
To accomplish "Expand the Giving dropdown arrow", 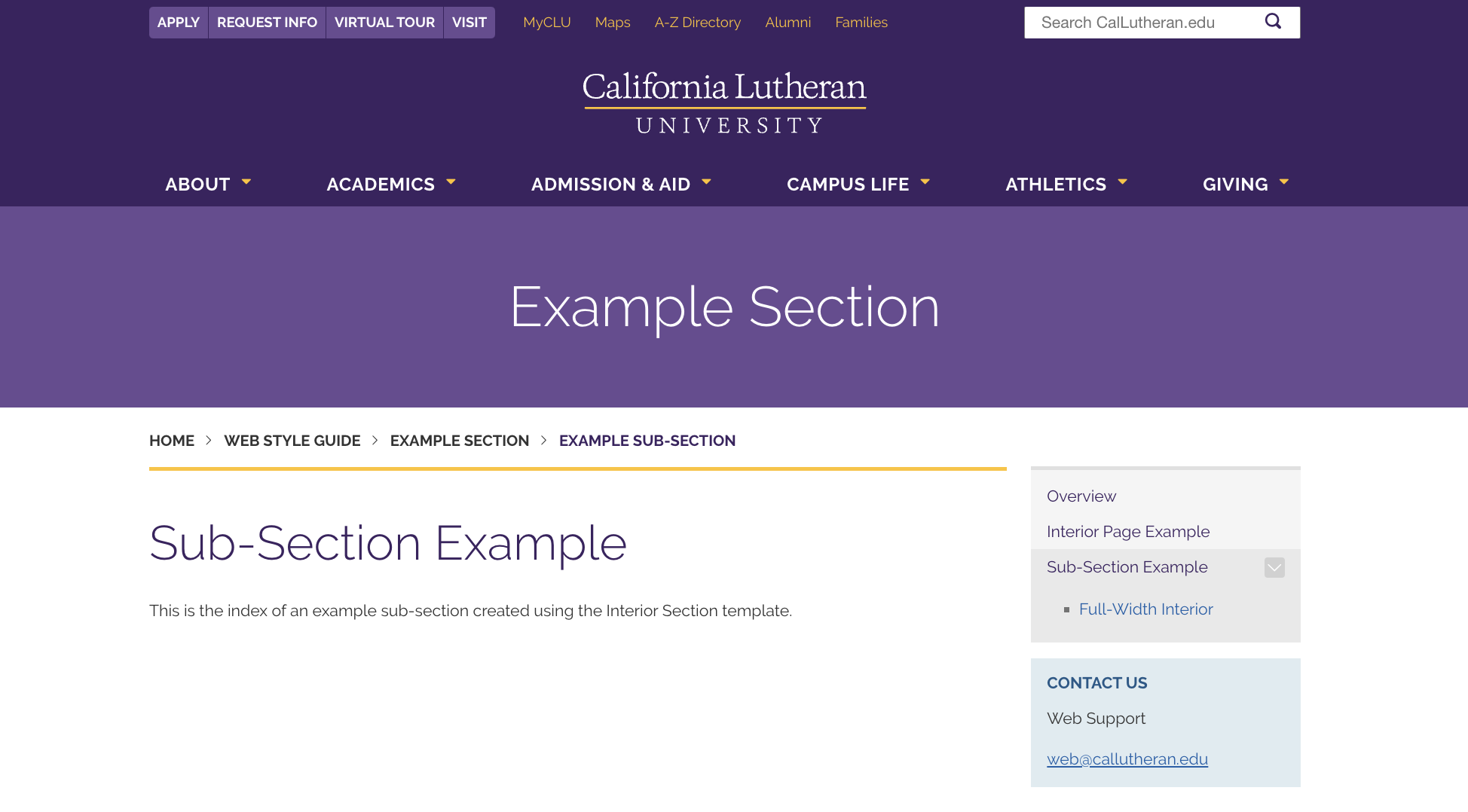I will point(1284,182).
